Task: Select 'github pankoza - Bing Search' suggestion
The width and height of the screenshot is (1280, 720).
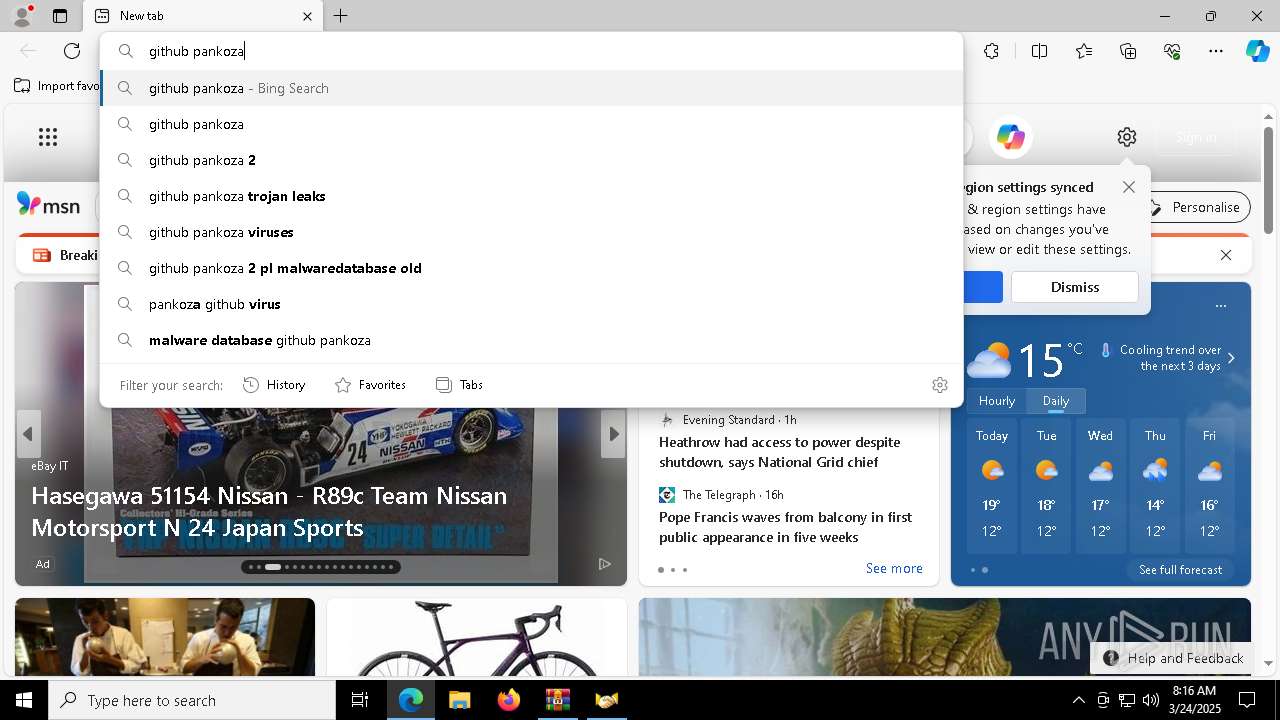Action: (532, 88)
